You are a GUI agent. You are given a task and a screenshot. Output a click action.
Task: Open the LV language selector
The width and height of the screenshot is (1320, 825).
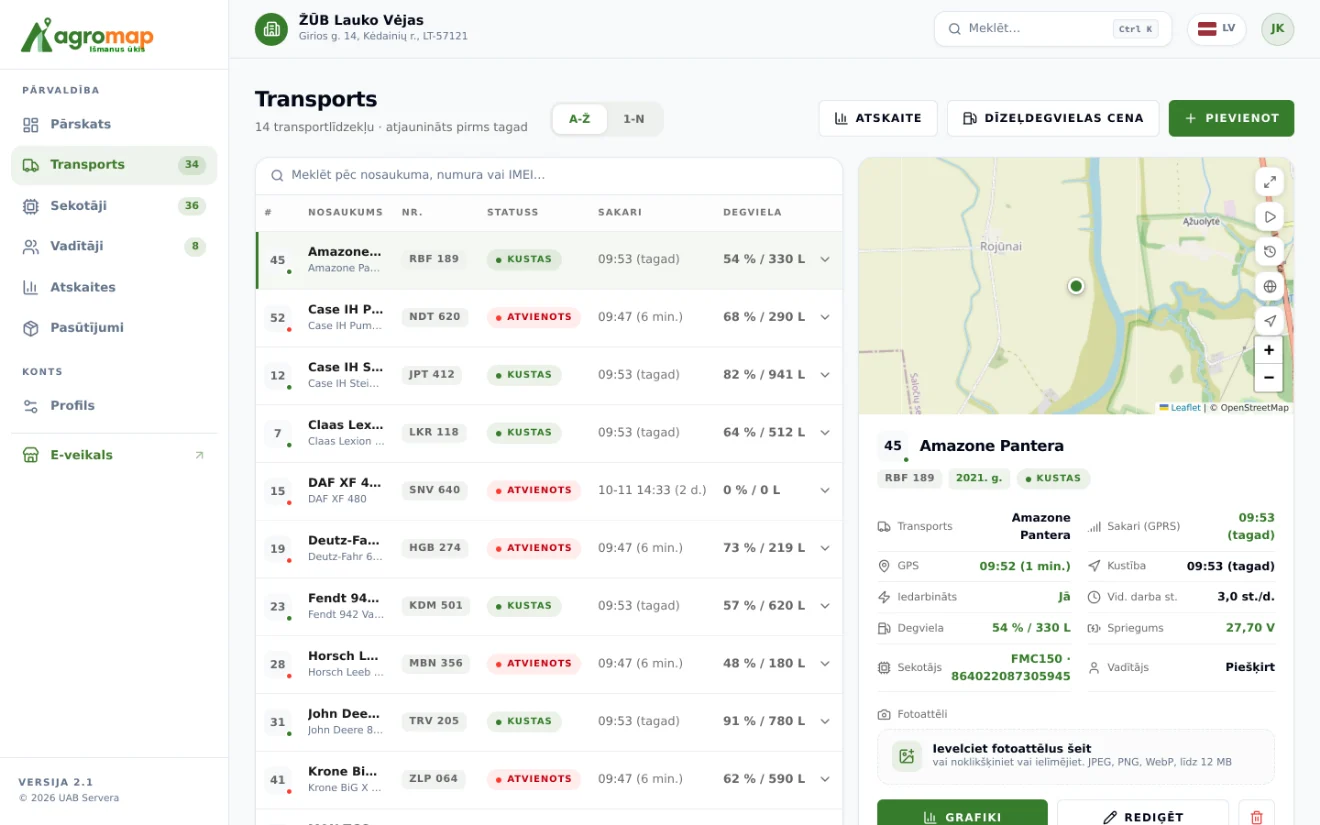tap(1217, 29)
